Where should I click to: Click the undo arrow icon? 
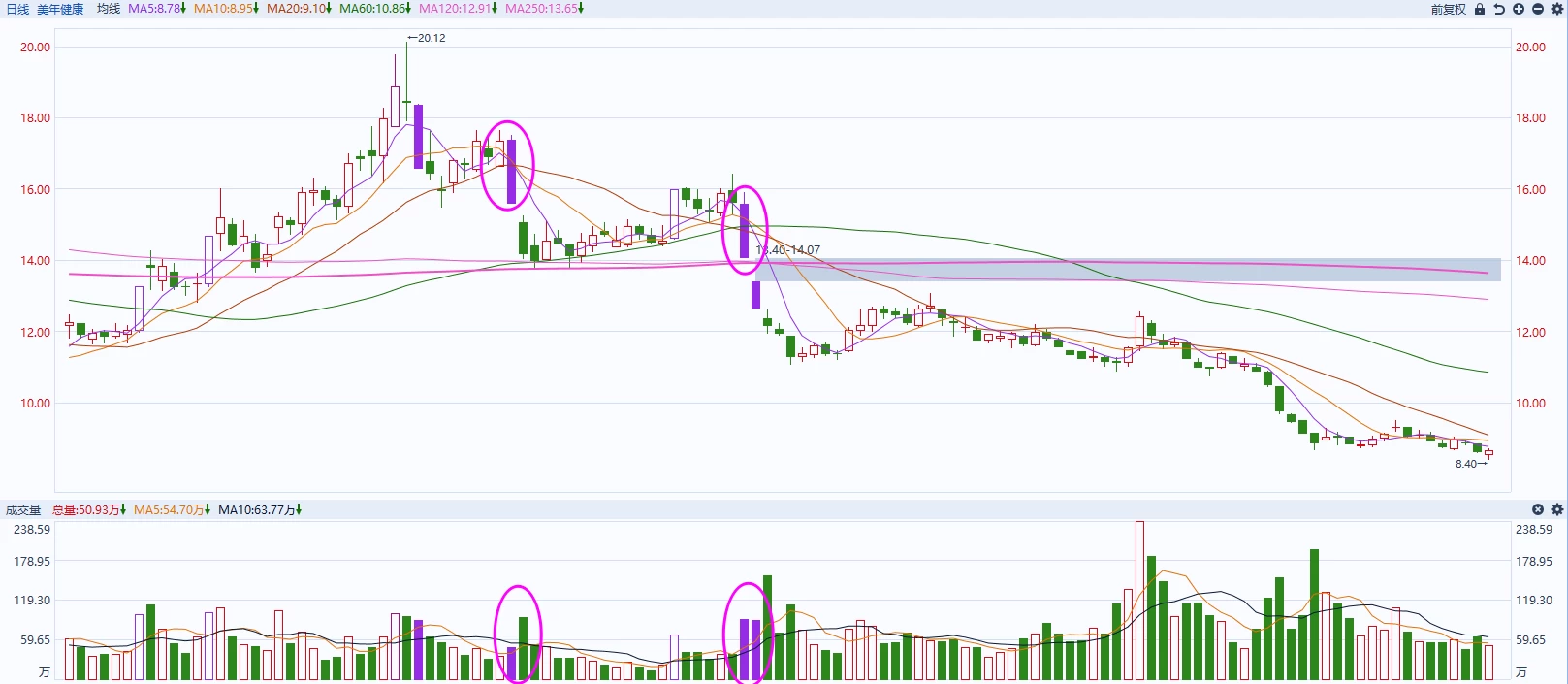1499,9
